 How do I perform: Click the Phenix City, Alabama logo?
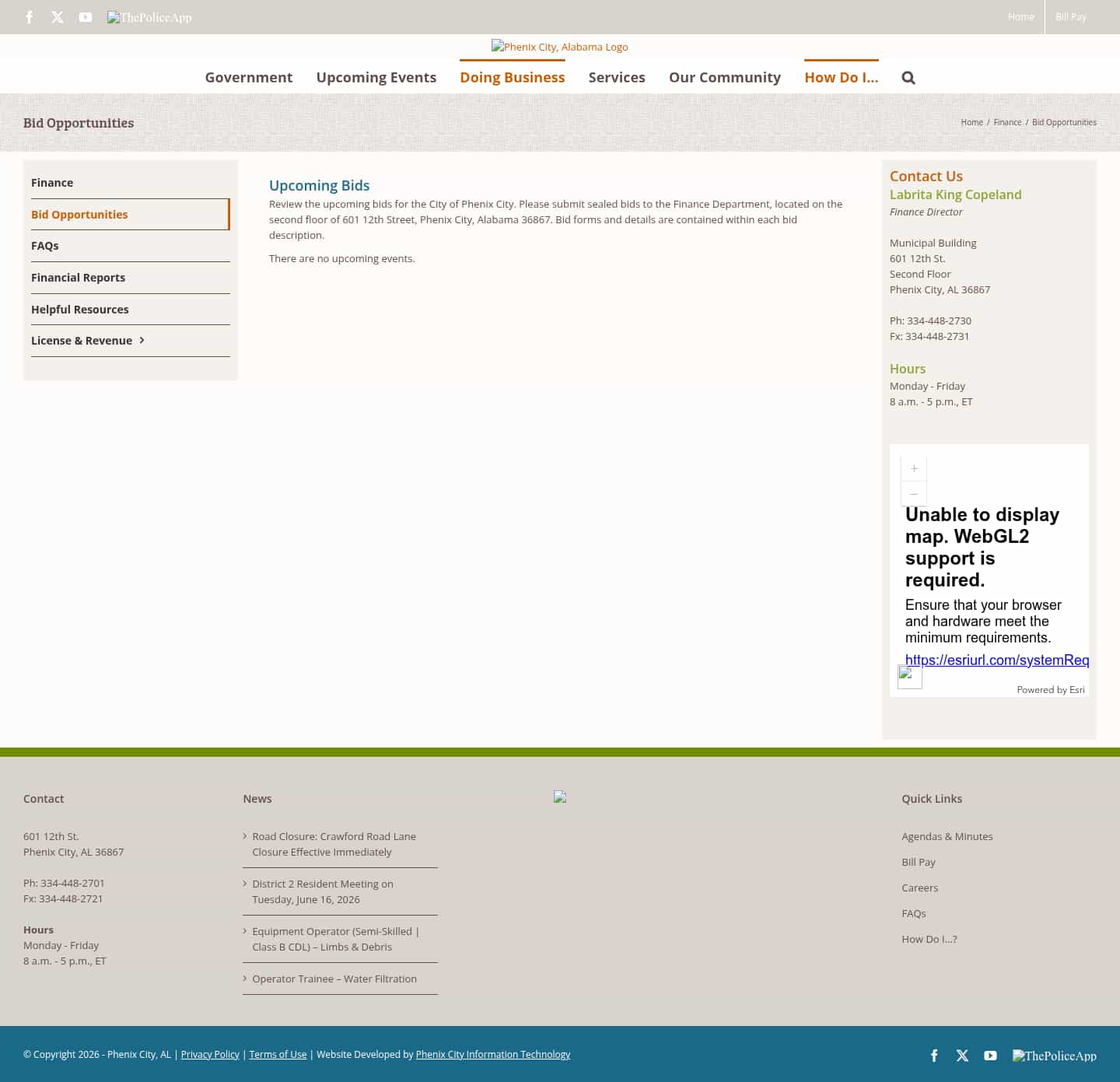(560, 47)
